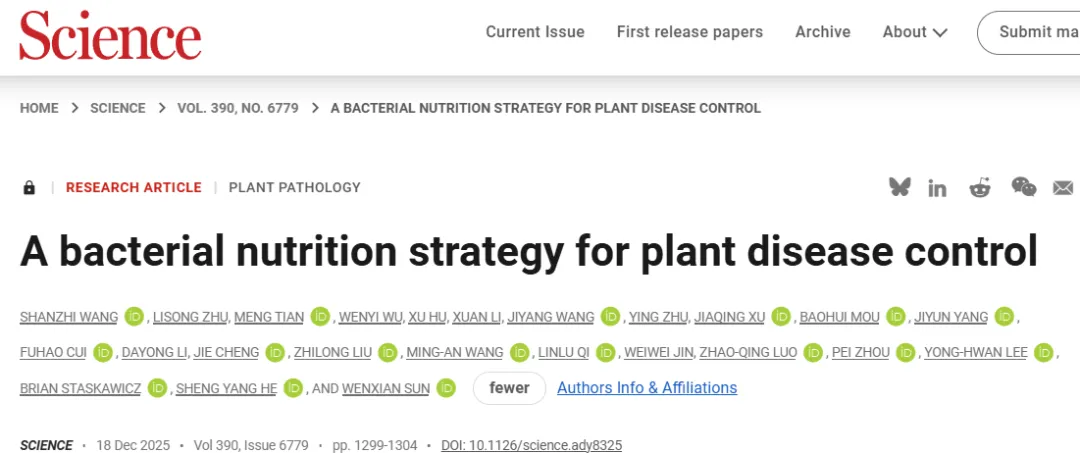Open Current Issue menu item
This screenshot has height=453, width=1080.
(535, 32)
